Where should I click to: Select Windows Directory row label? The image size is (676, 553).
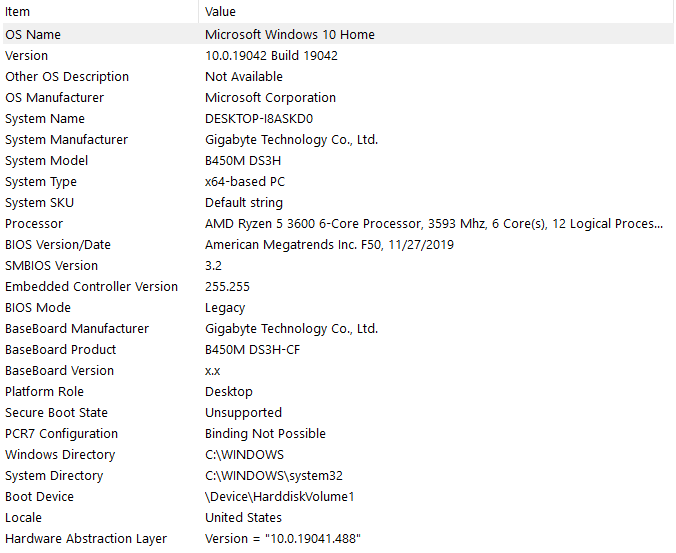click(60, 455)
